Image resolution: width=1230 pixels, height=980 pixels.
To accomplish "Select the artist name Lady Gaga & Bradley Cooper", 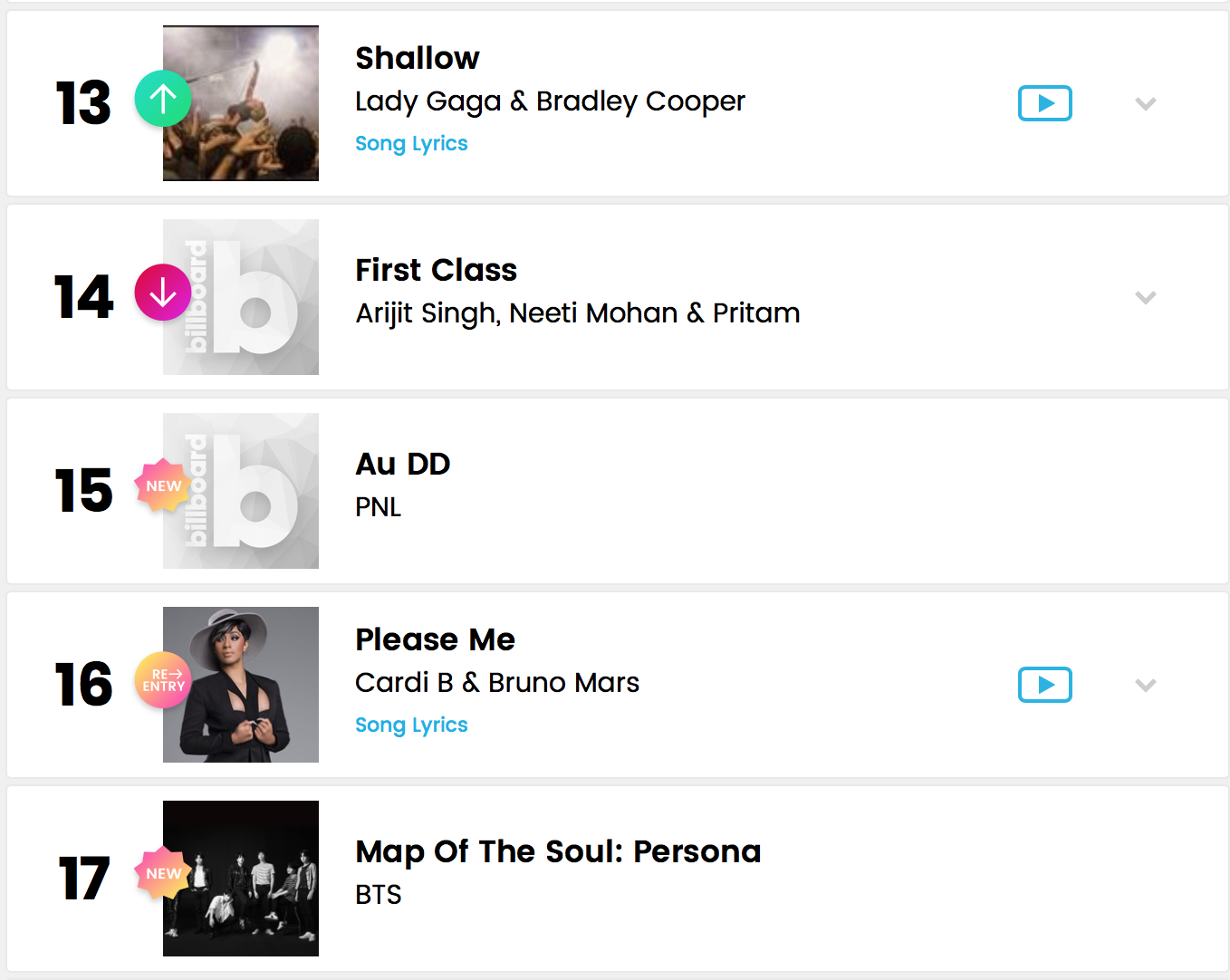I will (550, 101).
